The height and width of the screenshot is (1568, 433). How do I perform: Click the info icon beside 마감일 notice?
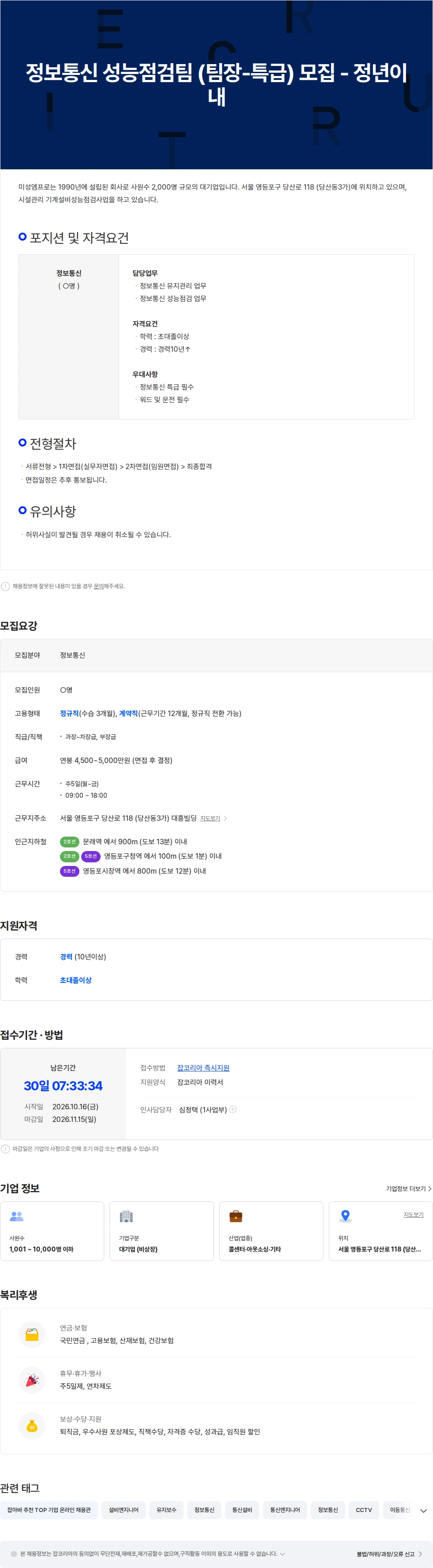5,1149
